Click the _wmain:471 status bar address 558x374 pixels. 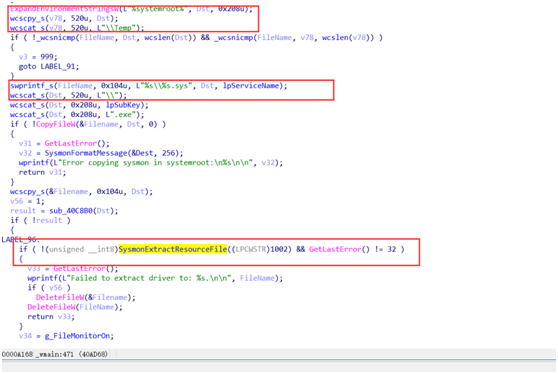pos(55,354)
